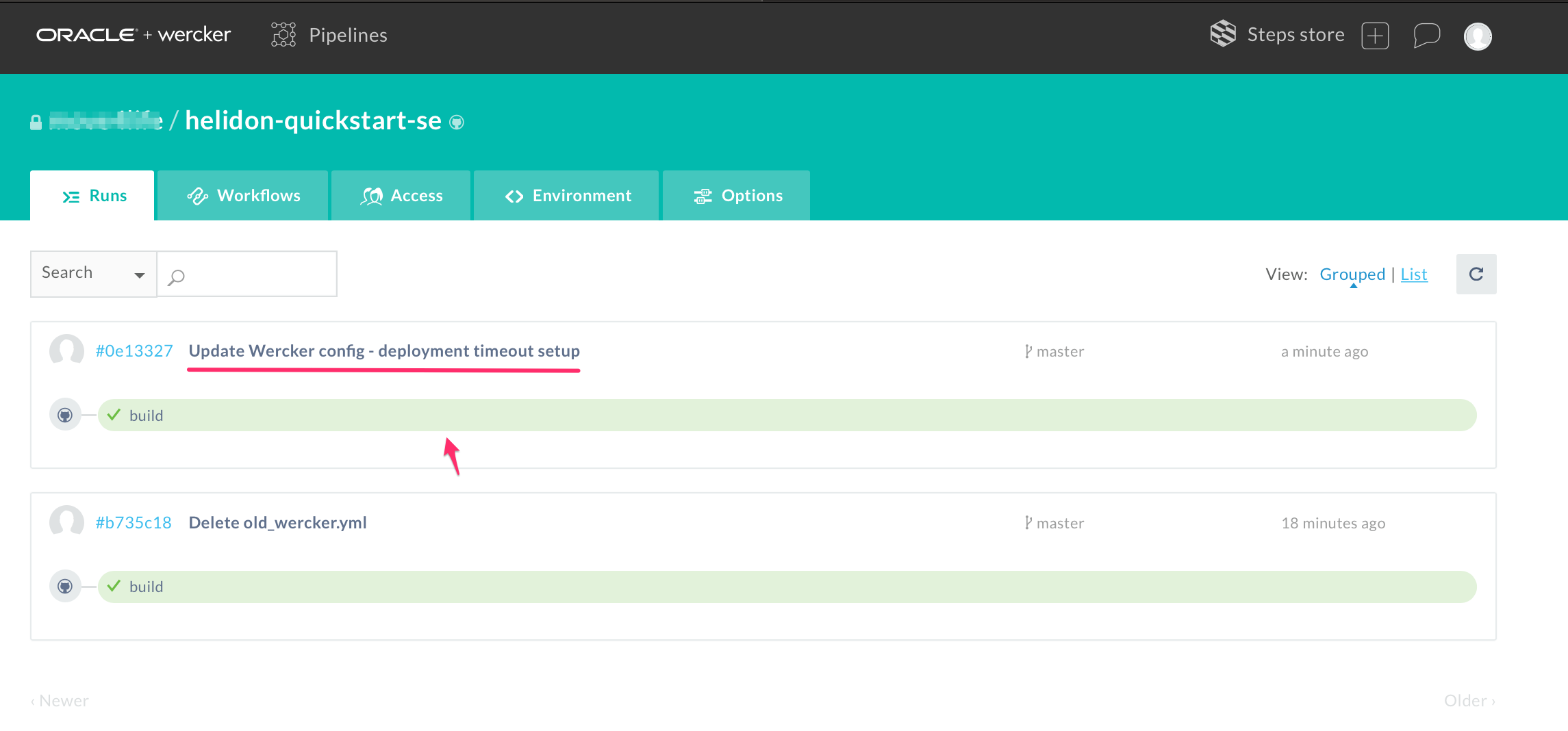Click the refresh runs button
This screenshot has width=1568, height=731.
coord(1476,274)
